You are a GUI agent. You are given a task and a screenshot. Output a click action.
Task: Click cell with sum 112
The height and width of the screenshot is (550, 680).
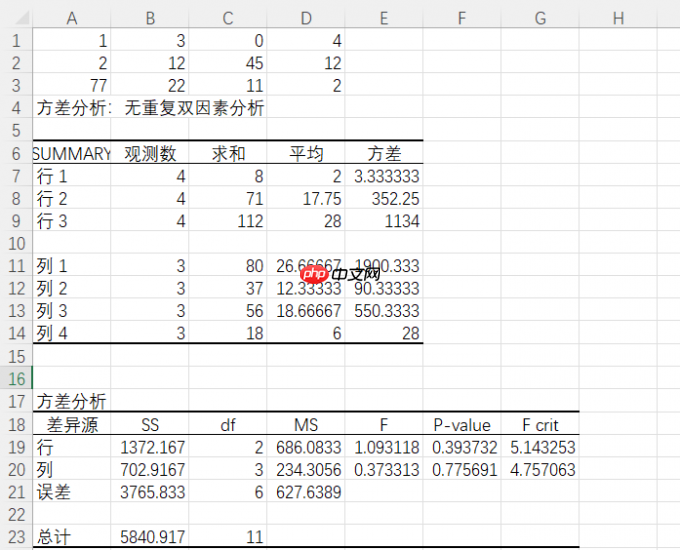point(228,221)
